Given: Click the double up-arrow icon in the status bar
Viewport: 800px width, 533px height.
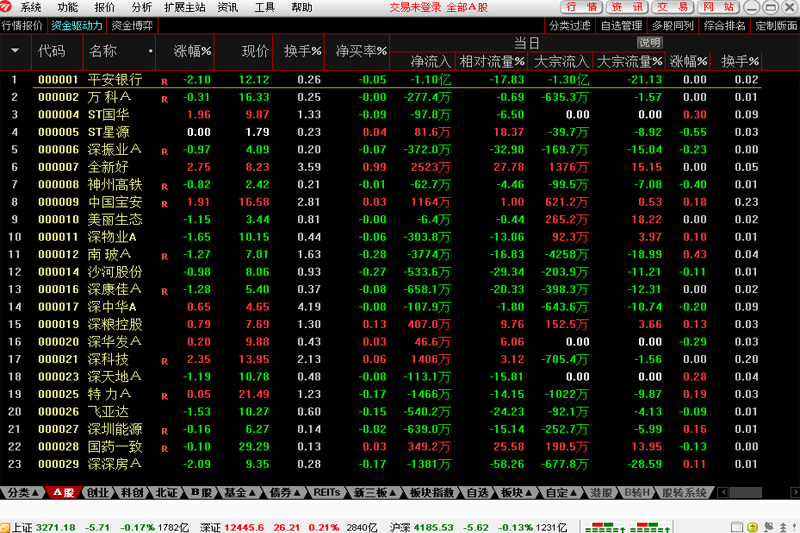Looking at the screenshot, I should tap(783, 527).
